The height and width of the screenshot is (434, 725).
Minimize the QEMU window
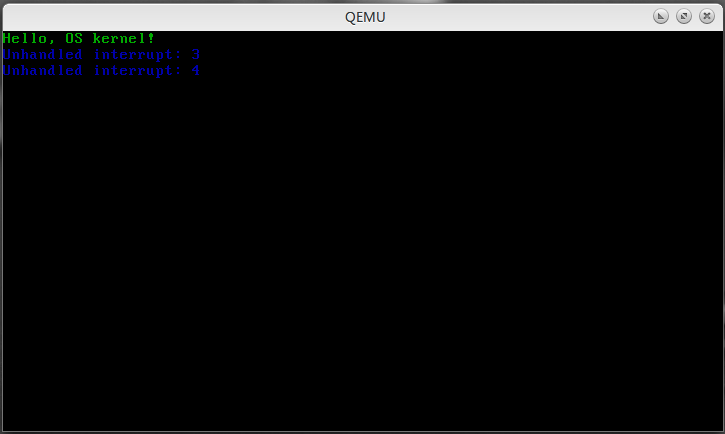(x=661, y=17)
